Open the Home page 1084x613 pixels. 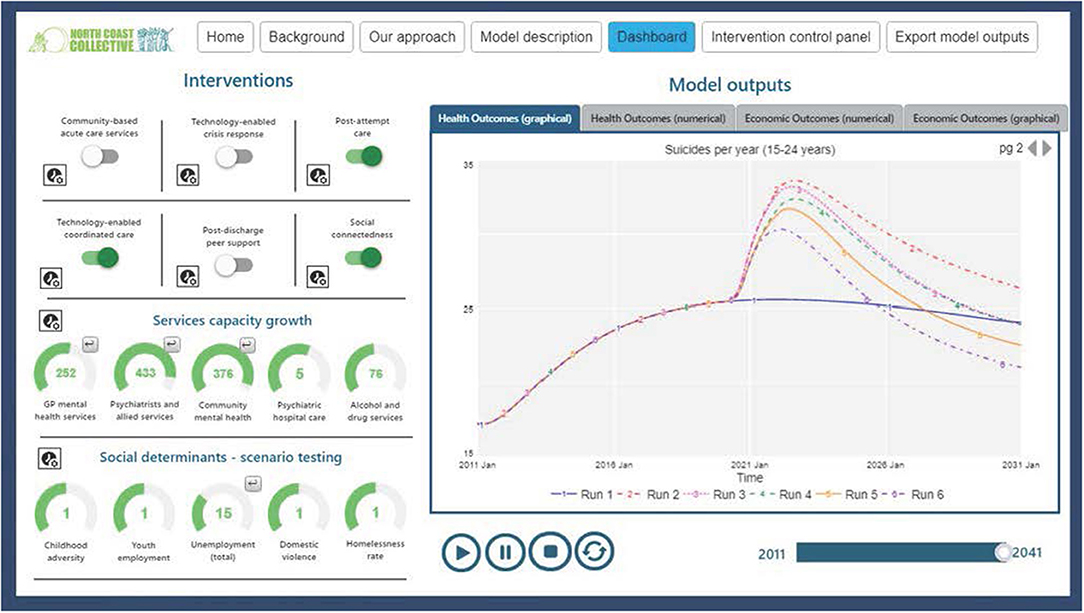click(225, 37)
